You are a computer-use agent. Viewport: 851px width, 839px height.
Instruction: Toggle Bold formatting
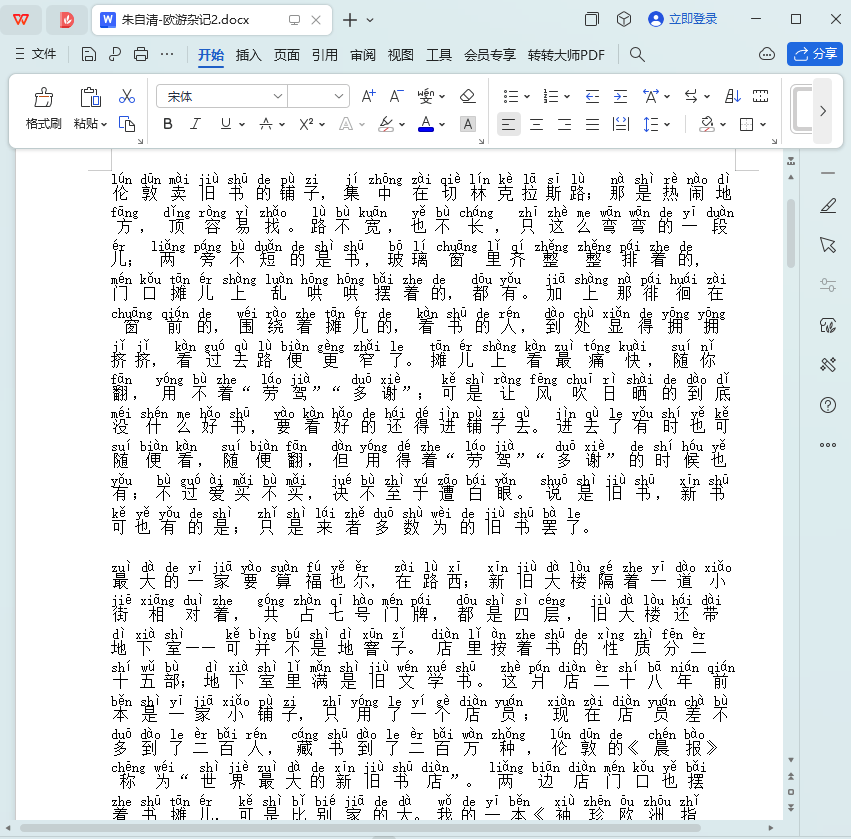[168, 124]
